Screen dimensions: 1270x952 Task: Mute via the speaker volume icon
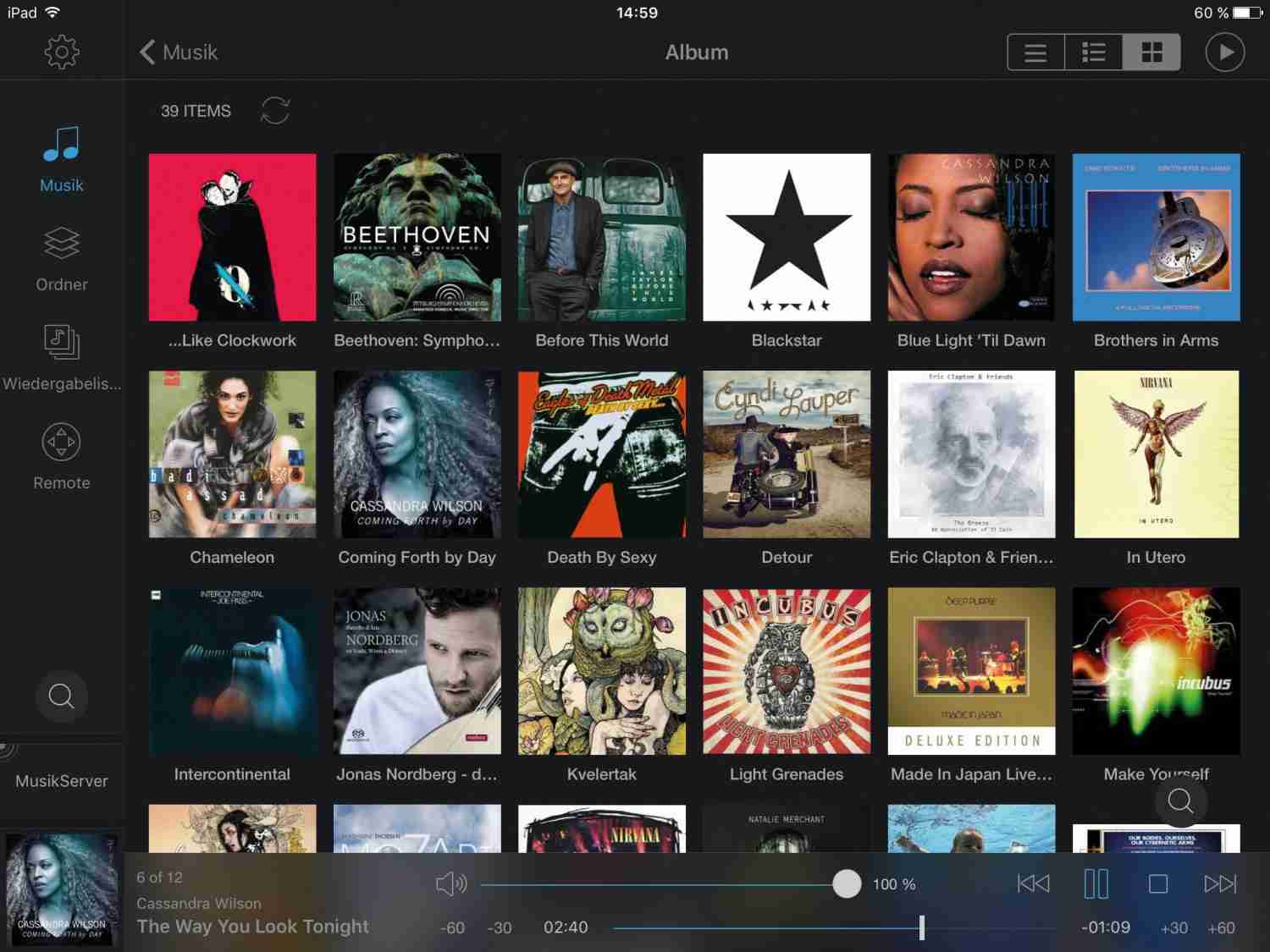click(451, 884)
